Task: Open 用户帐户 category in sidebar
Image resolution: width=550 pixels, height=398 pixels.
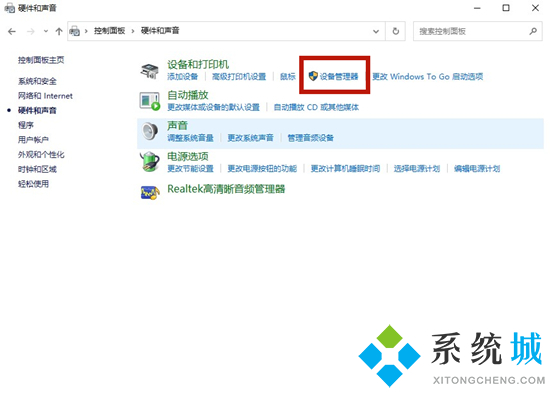Action: pos(33,140)
